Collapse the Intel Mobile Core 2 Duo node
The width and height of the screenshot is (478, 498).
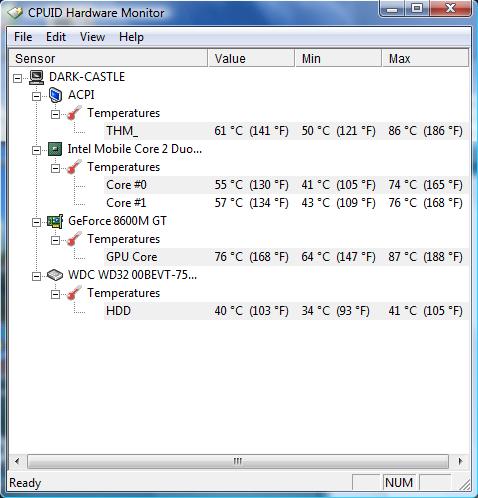(36, 150)
